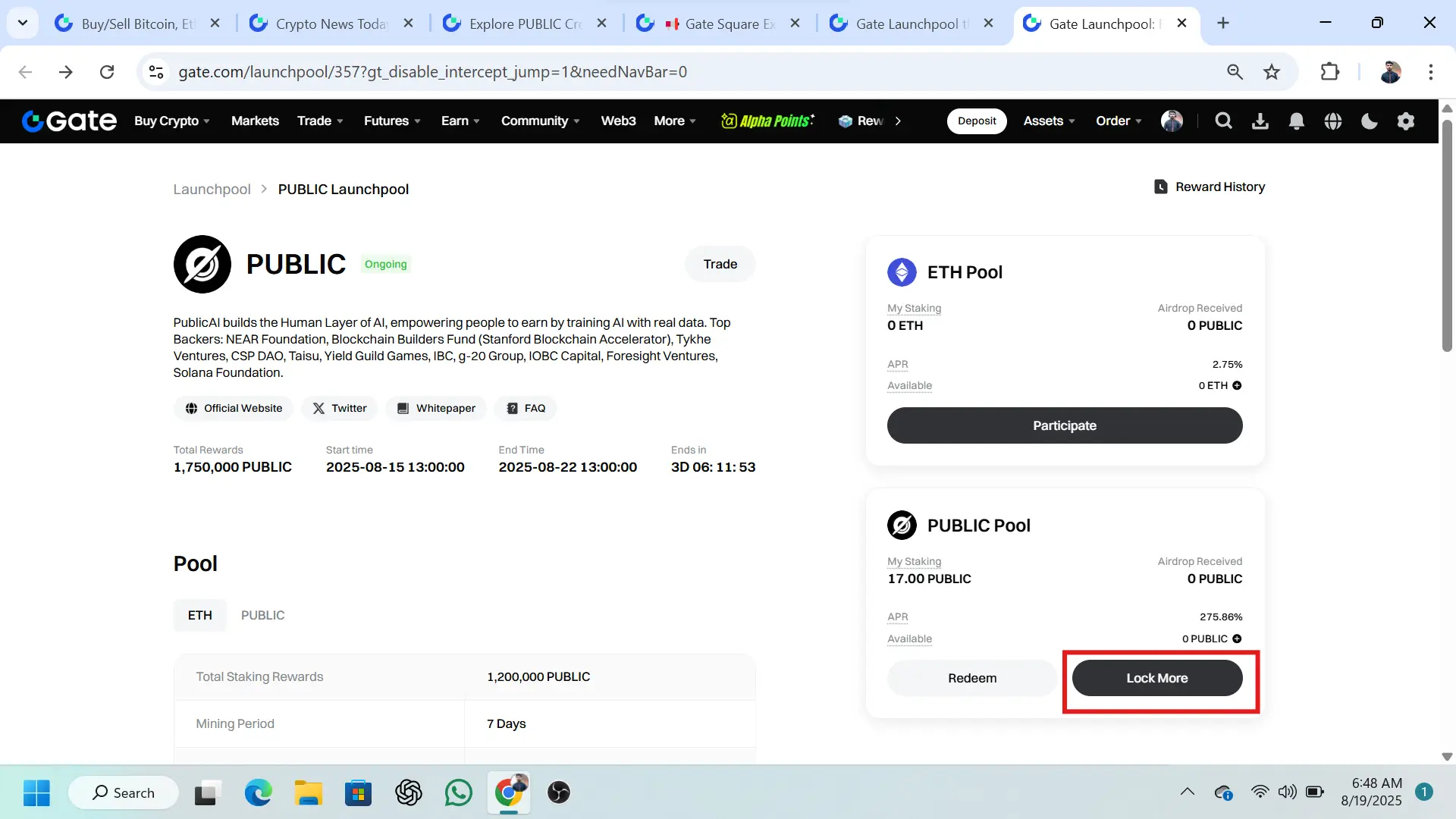This screenshot has width=1456, height=819.
Task: Select the PUBLIC pool tab
Action: click(x=262, y=615)
